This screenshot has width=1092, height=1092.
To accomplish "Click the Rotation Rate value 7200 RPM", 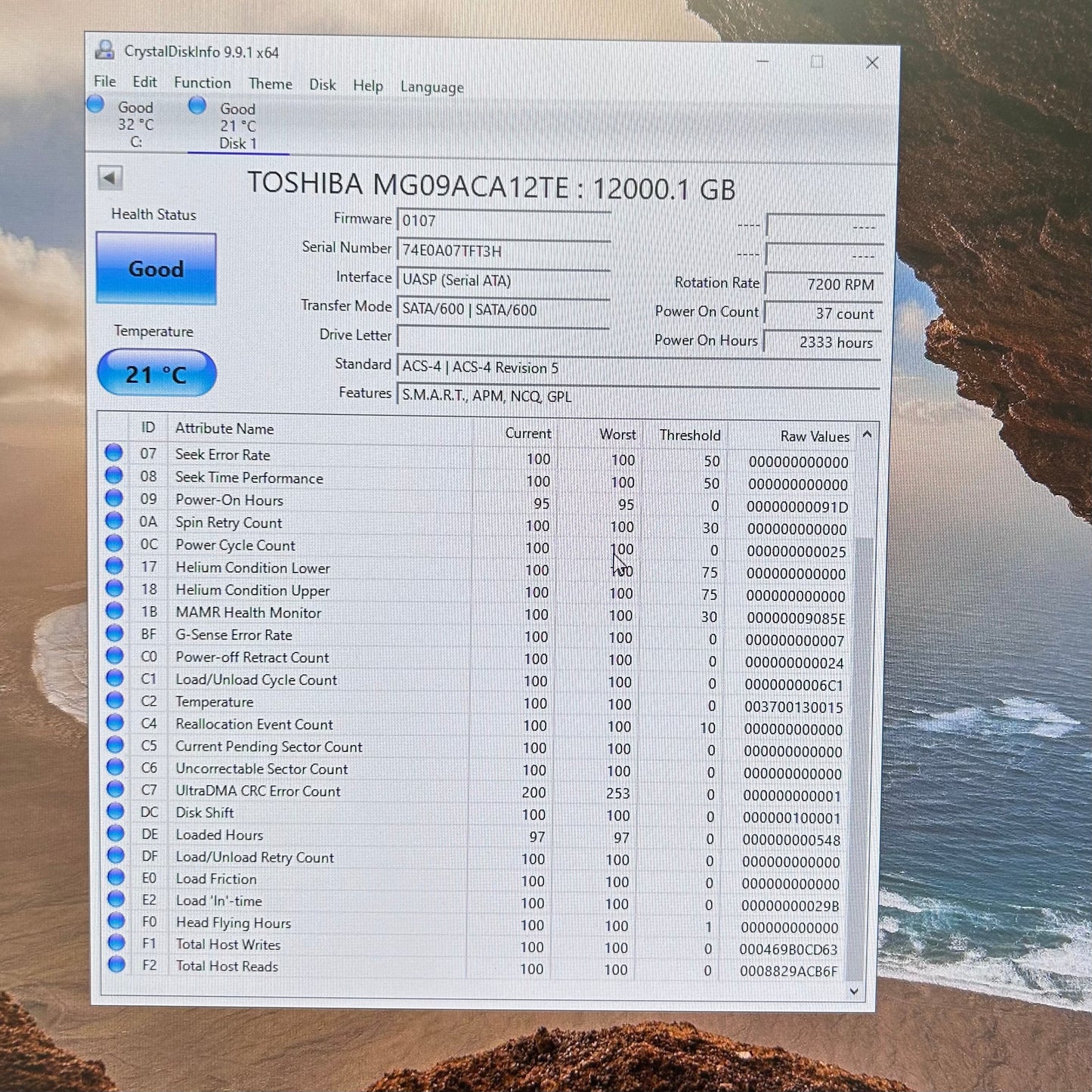I will pos(824,284).
